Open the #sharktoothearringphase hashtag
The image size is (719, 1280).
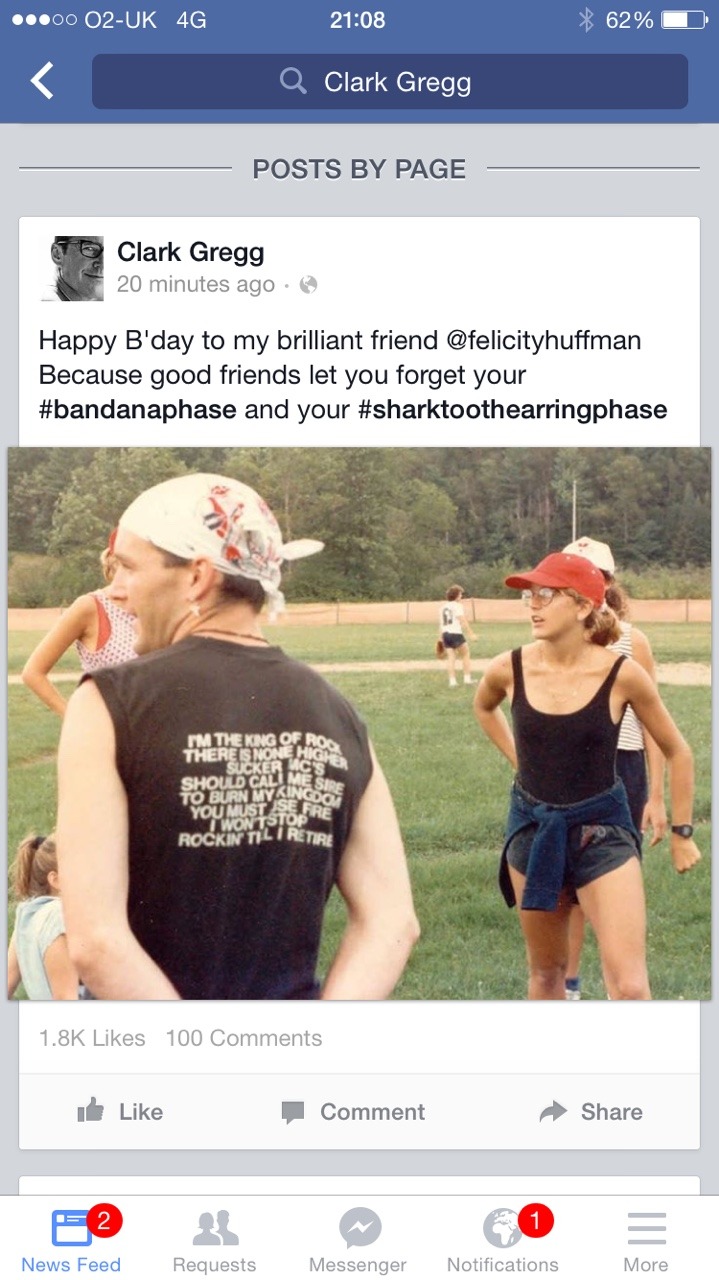(512, 409)
